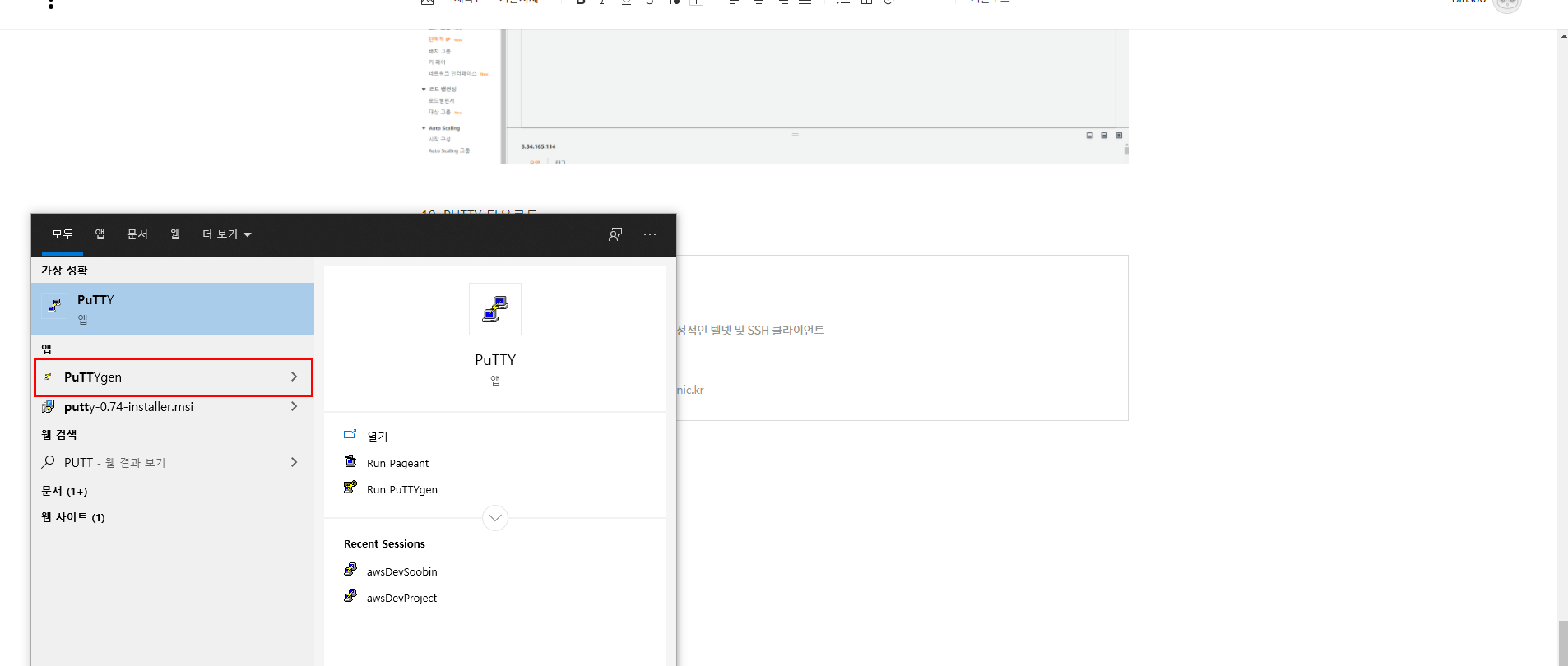Open the 더 보기 filter dropdown
The image size is (1568, 666).
pyautogui.click(x=226, y=234)
